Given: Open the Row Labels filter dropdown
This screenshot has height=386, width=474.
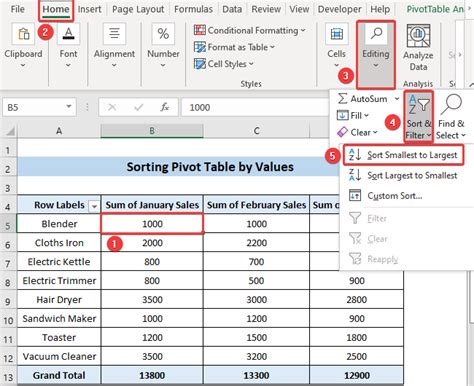Looking at the screenshot, I should pyautogui.click(x=94, y=206).
